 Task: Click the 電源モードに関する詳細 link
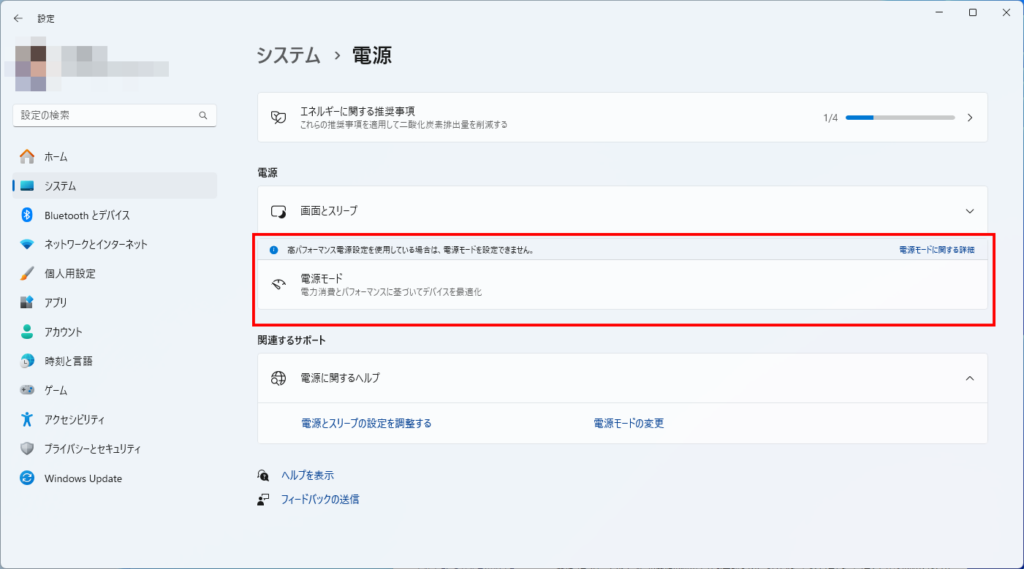pos(936,250)
